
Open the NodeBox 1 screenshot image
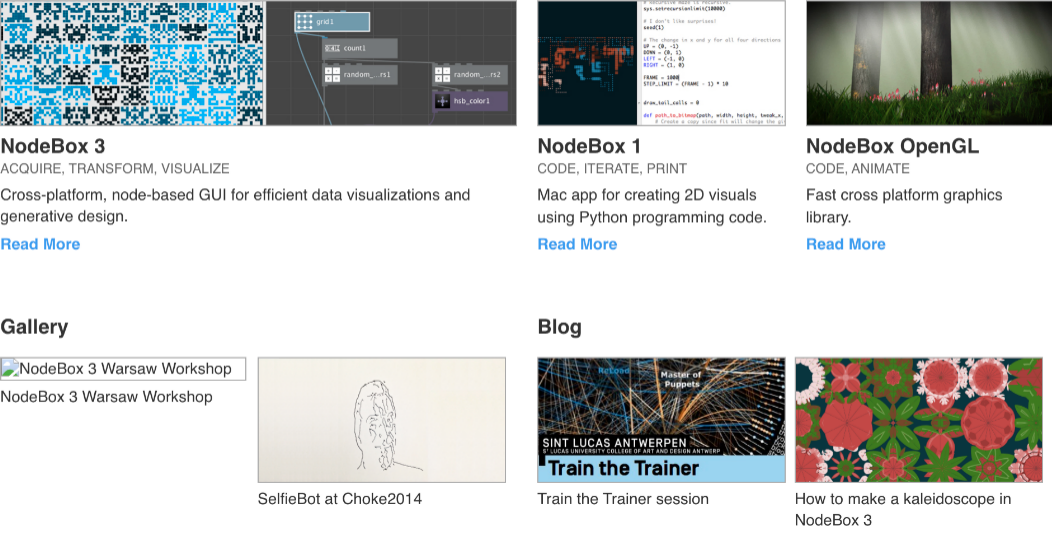pos(662,63)
